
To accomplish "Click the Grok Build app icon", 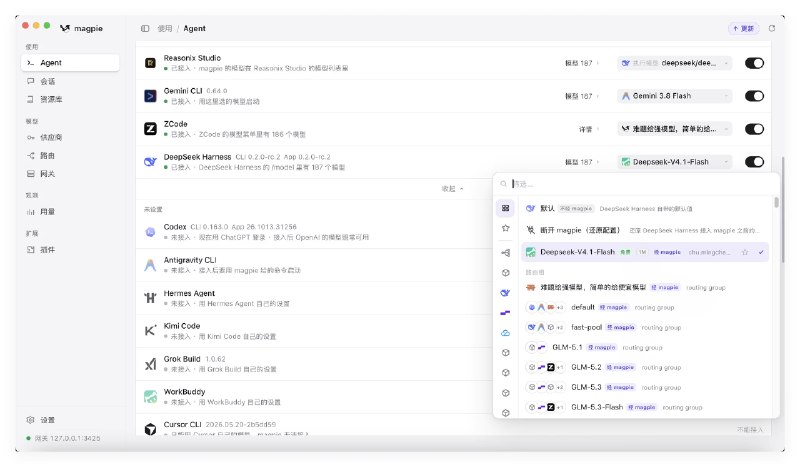I will (x=150, y=364).
